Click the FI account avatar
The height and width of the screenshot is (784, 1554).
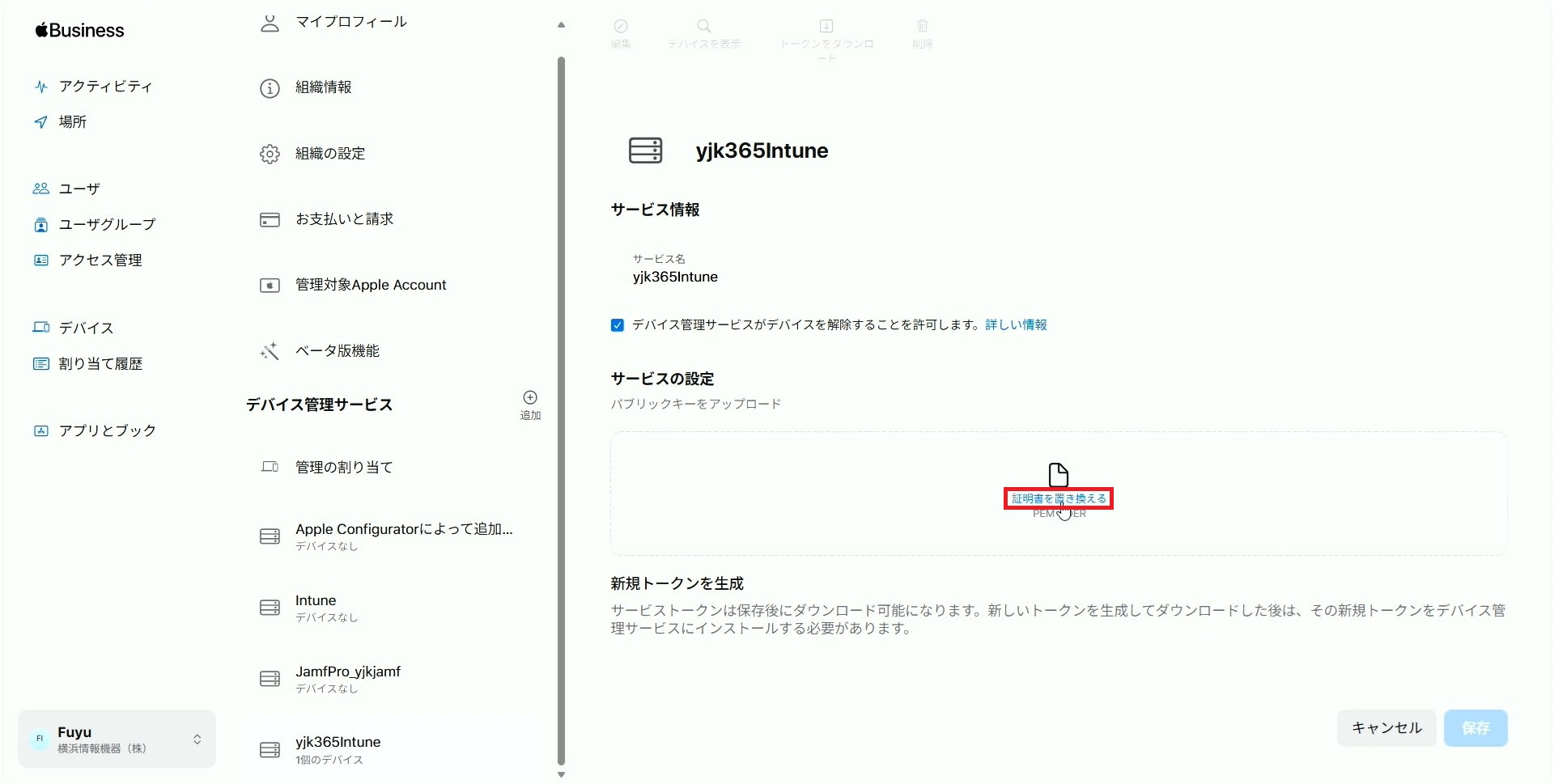pyautogui.click(x=40, y=739)
